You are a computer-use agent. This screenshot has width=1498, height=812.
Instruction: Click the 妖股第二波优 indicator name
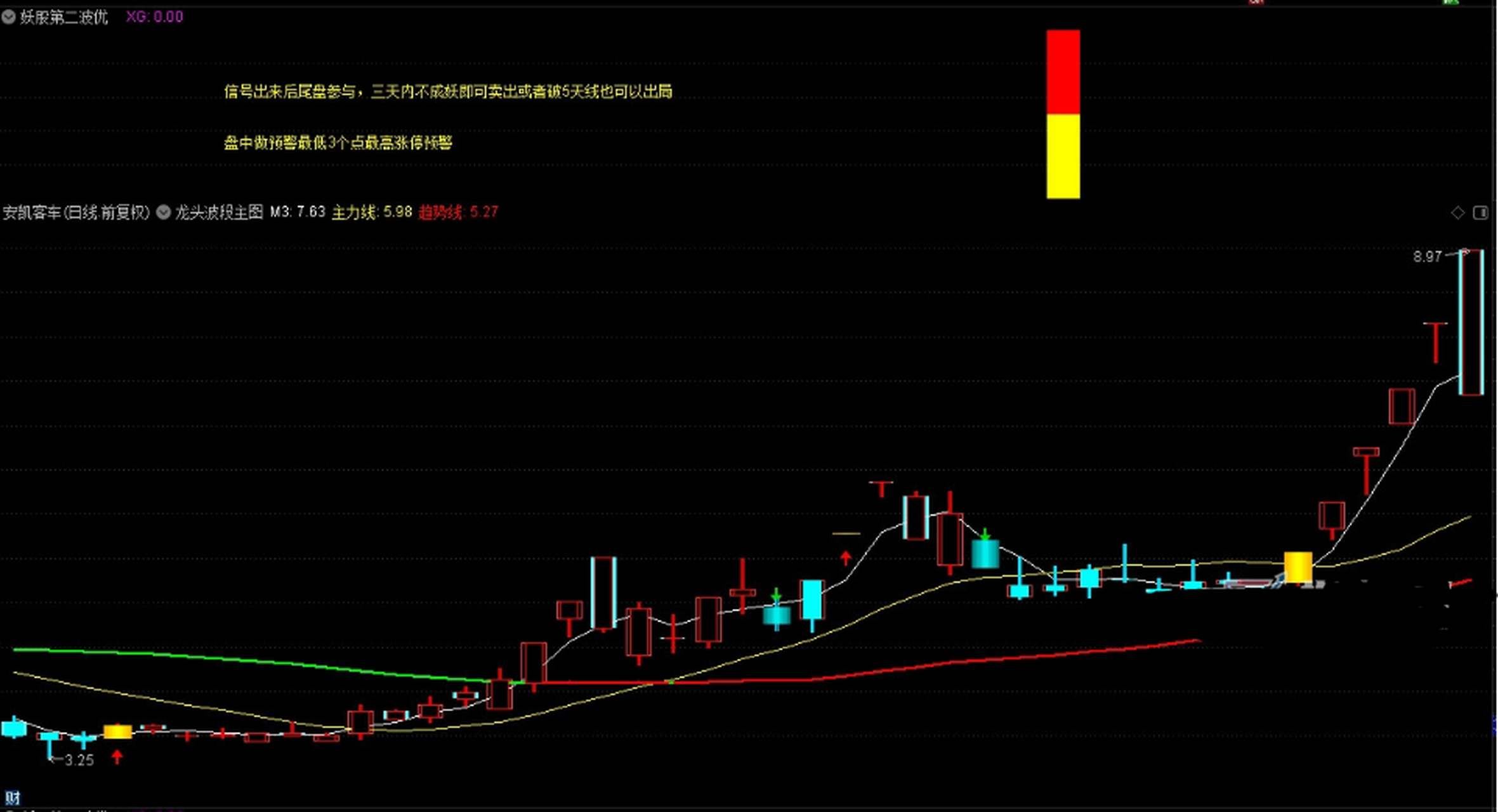pos(64,17)
